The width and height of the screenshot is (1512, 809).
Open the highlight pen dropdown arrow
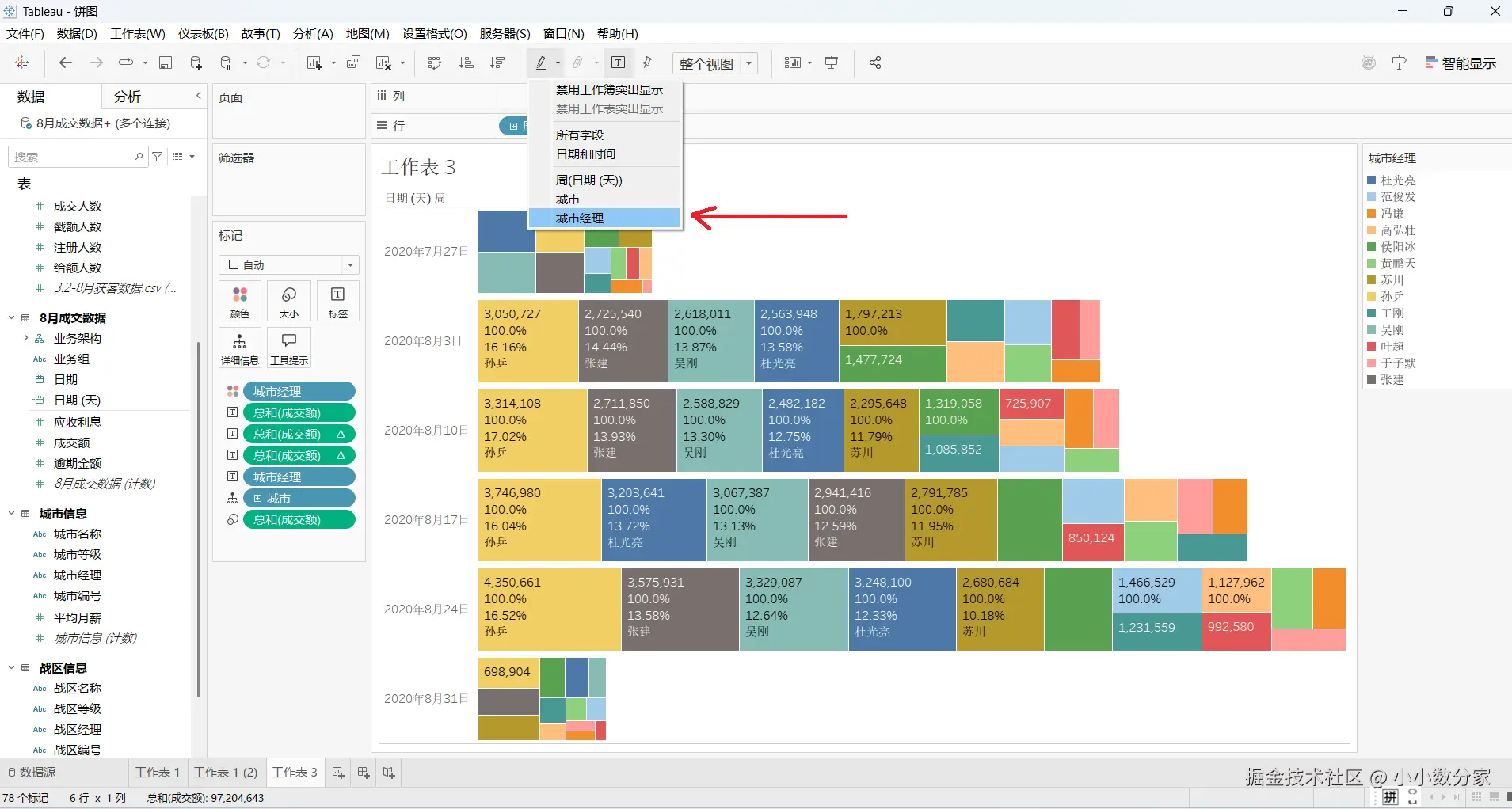coord(558,63)
